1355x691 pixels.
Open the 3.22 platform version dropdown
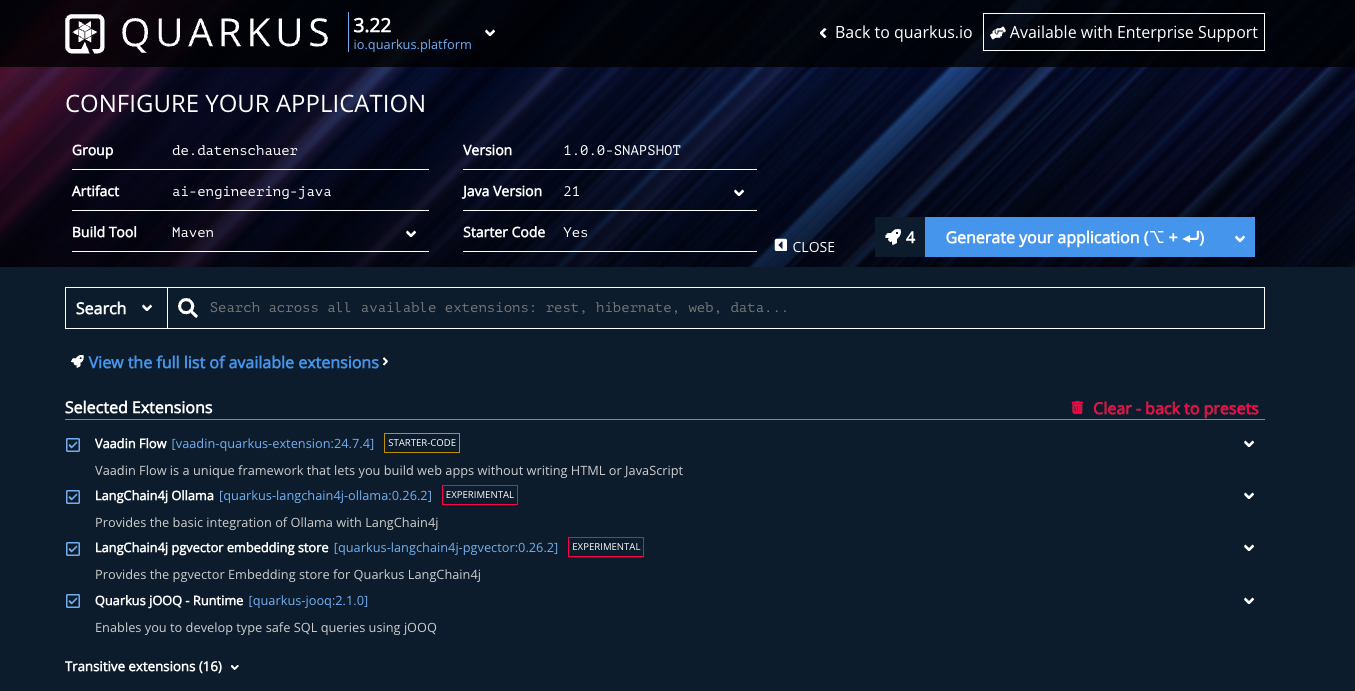tap(490, 33)
